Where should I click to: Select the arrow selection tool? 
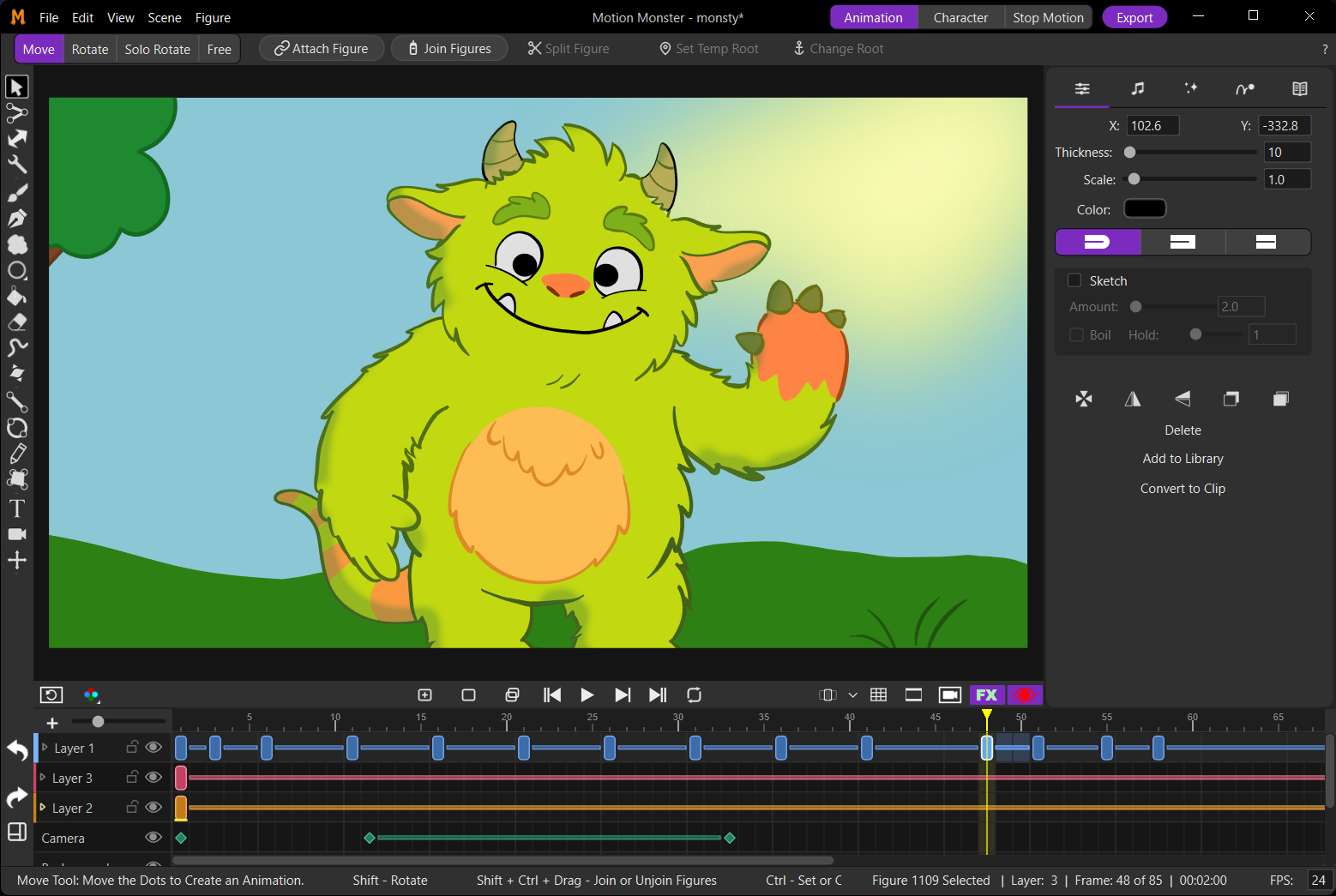coord(17,87)
